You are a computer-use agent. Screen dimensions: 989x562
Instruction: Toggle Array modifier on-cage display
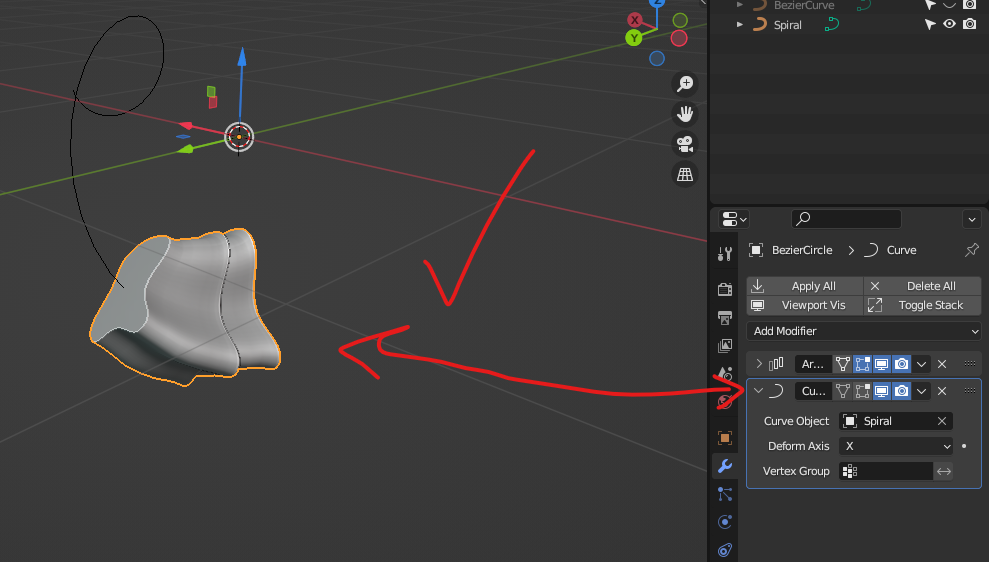pos(843,364)
